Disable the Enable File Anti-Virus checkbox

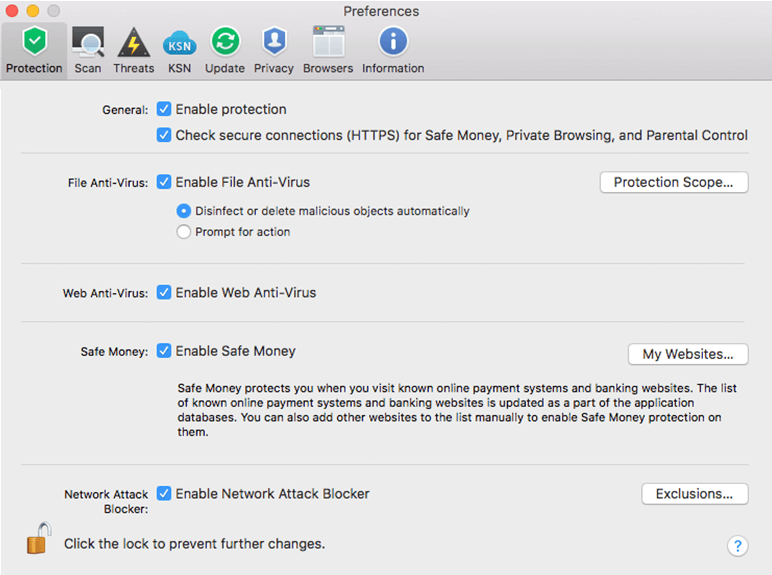pyautogui.click(x=164, y=182)
